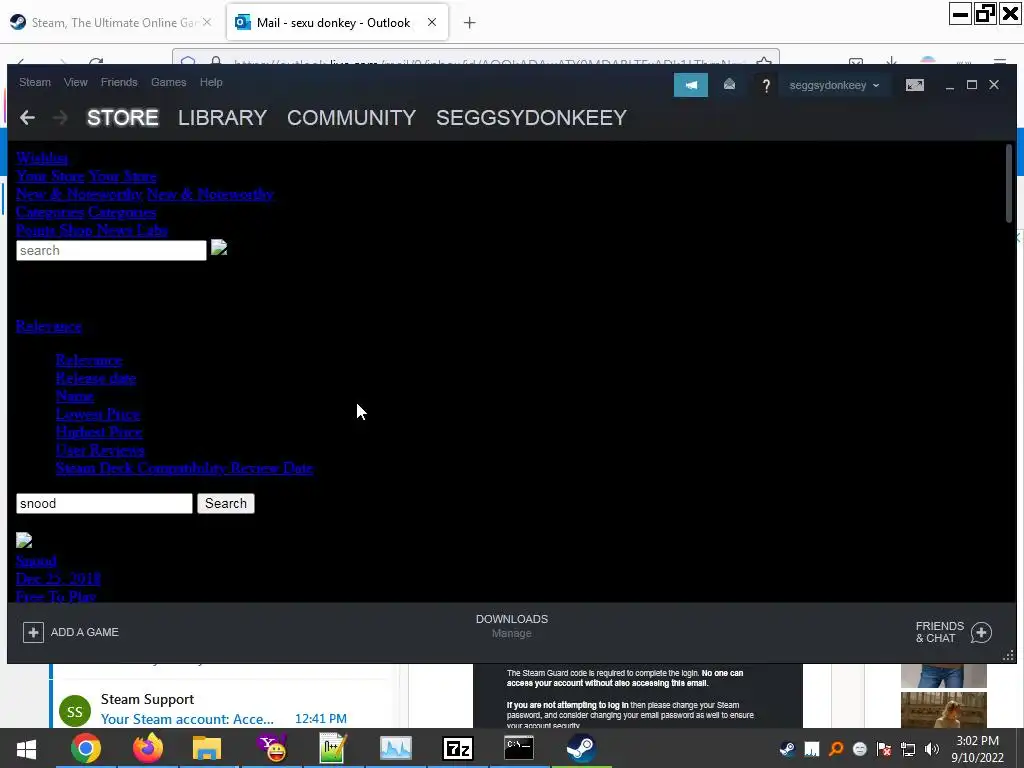Open the Friends menu
Viewport: 1024px width, 768px height.
click(x=119, y=82)
